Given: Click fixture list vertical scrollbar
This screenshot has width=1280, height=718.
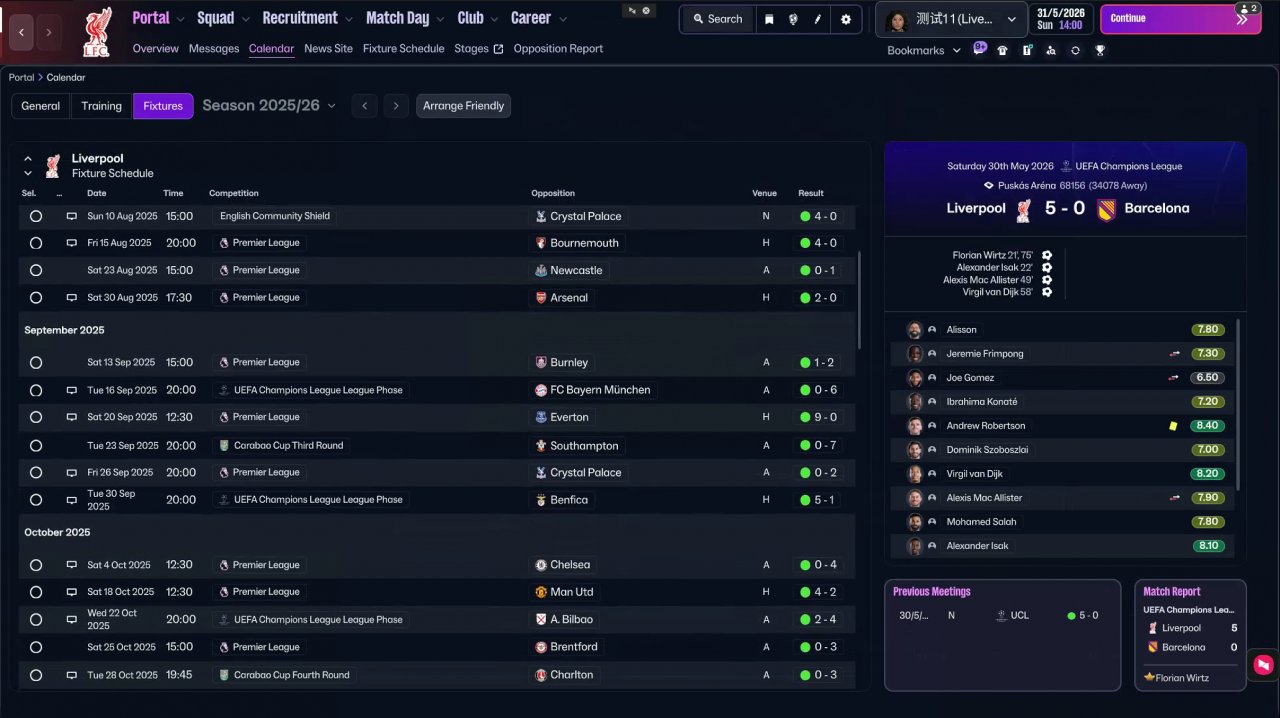Looking at the screenshot, I should point(858,300).
